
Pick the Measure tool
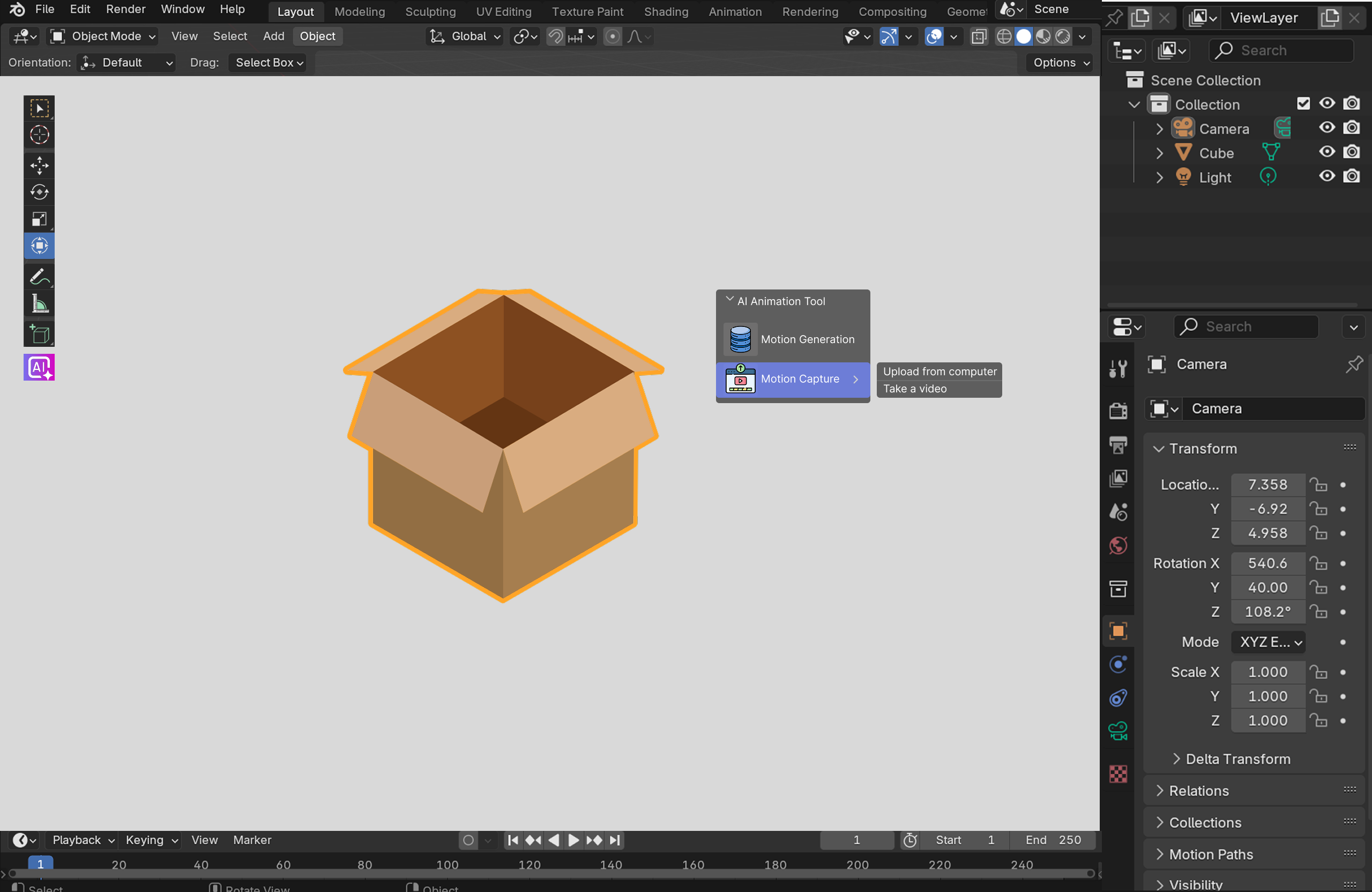click(x=39, y=304)
